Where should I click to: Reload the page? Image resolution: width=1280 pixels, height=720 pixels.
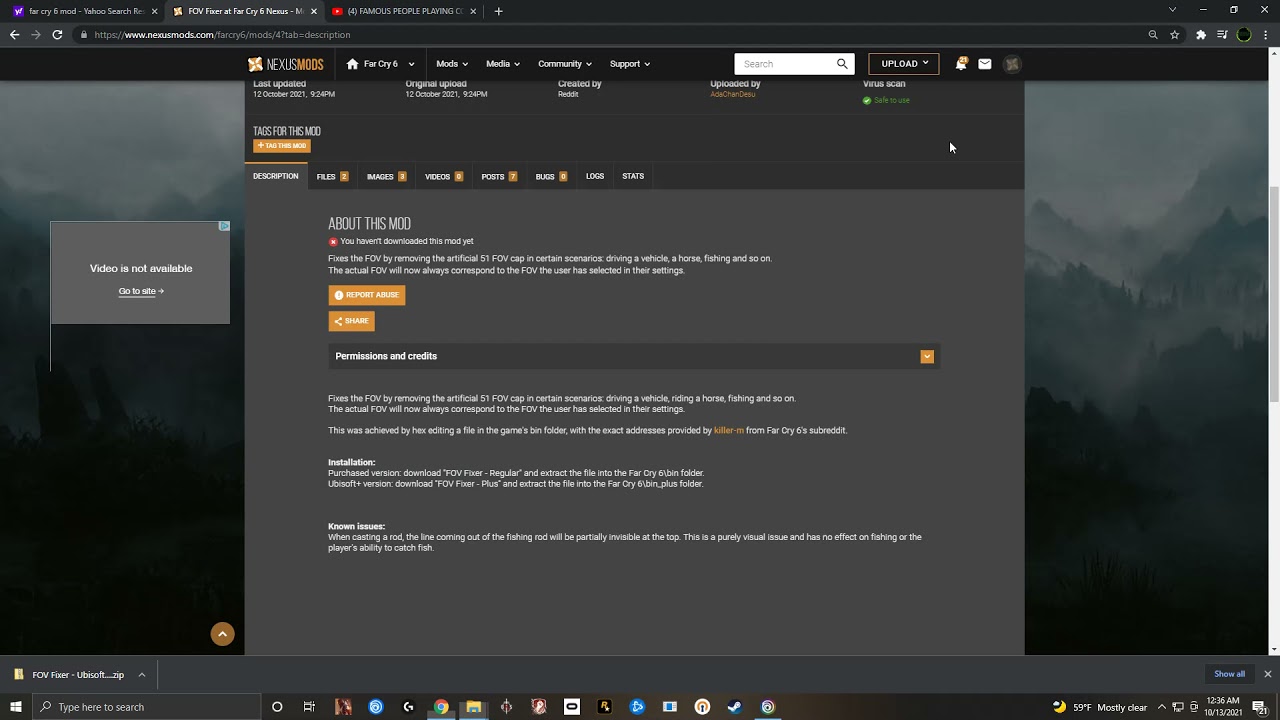coord(57,34)
